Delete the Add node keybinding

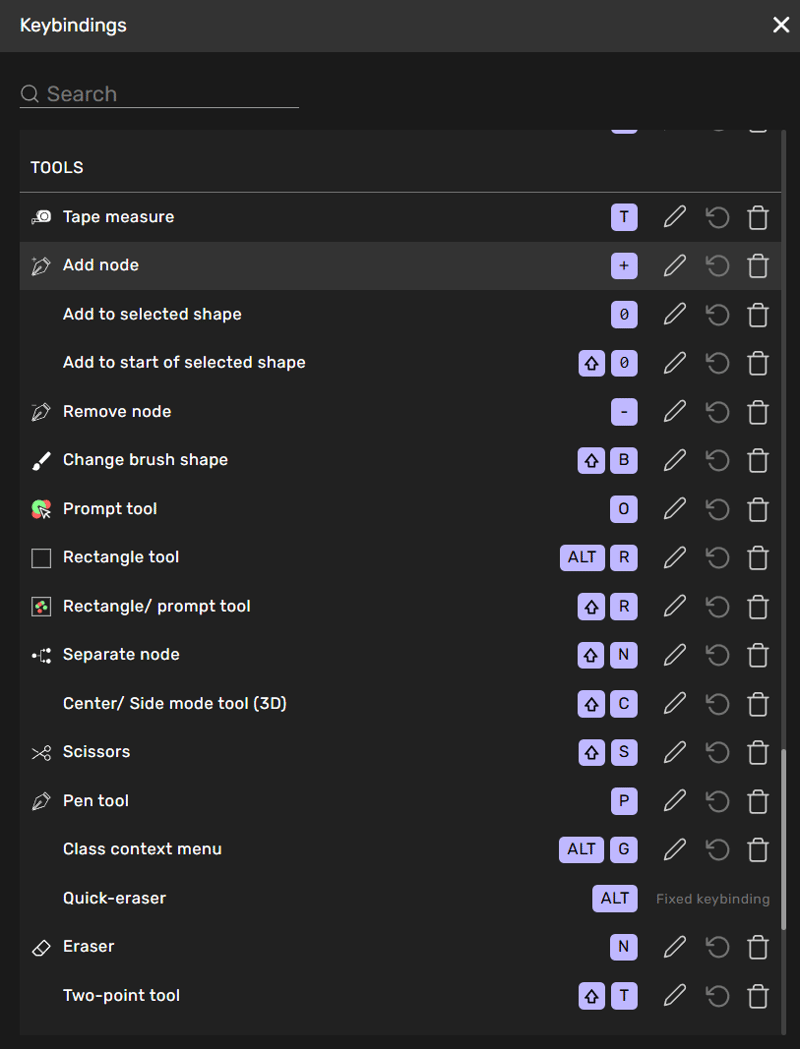pyautogui.click(x=758, y=266)
